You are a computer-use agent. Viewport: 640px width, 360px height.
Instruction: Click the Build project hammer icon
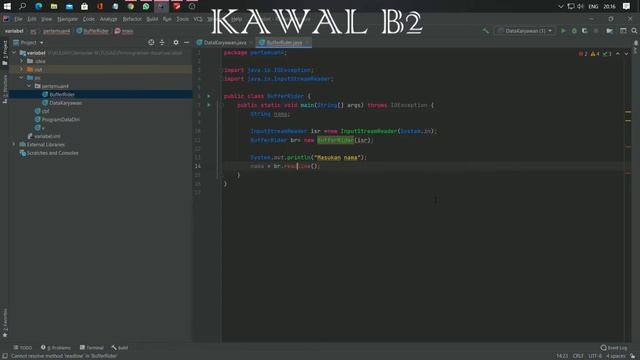[485, 31]
